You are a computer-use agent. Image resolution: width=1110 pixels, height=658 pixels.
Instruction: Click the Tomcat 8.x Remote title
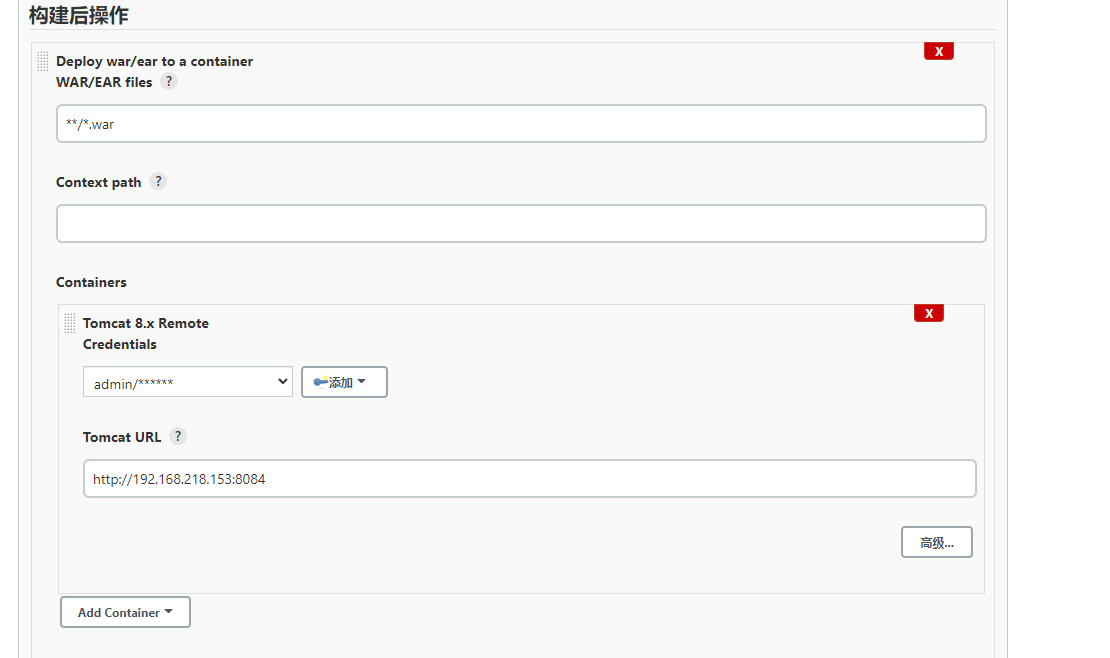pyautogui.click(x=146, y=323)
